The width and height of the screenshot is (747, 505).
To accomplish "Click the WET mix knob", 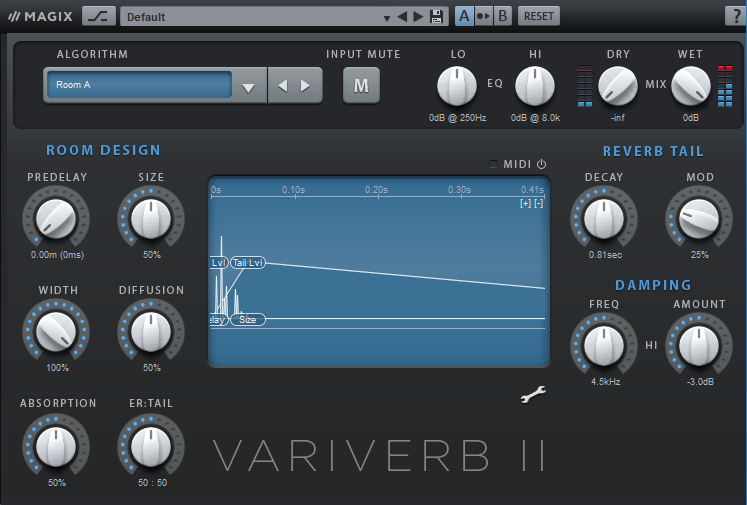I will [691, 86].
